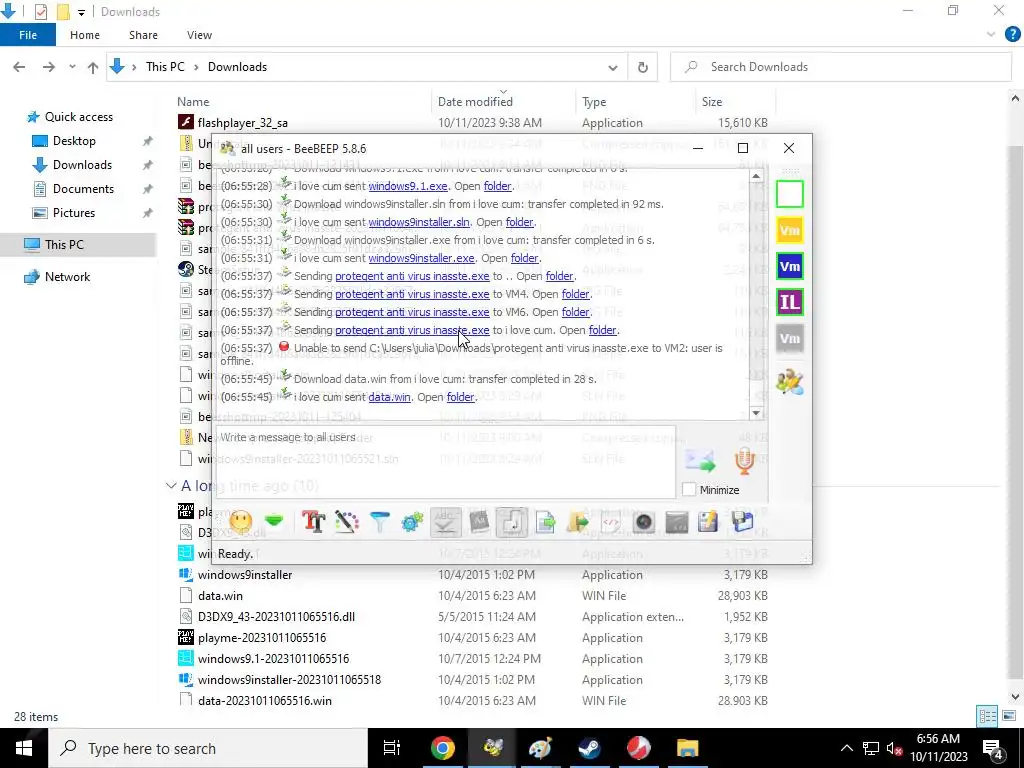Select Network in the navigation pane

67,277
